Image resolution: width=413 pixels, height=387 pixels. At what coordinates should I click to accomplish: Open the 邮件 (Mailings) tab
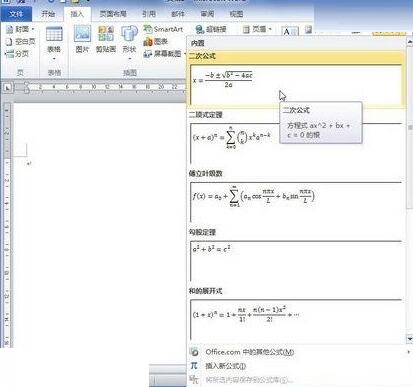(x=178, y=14)
